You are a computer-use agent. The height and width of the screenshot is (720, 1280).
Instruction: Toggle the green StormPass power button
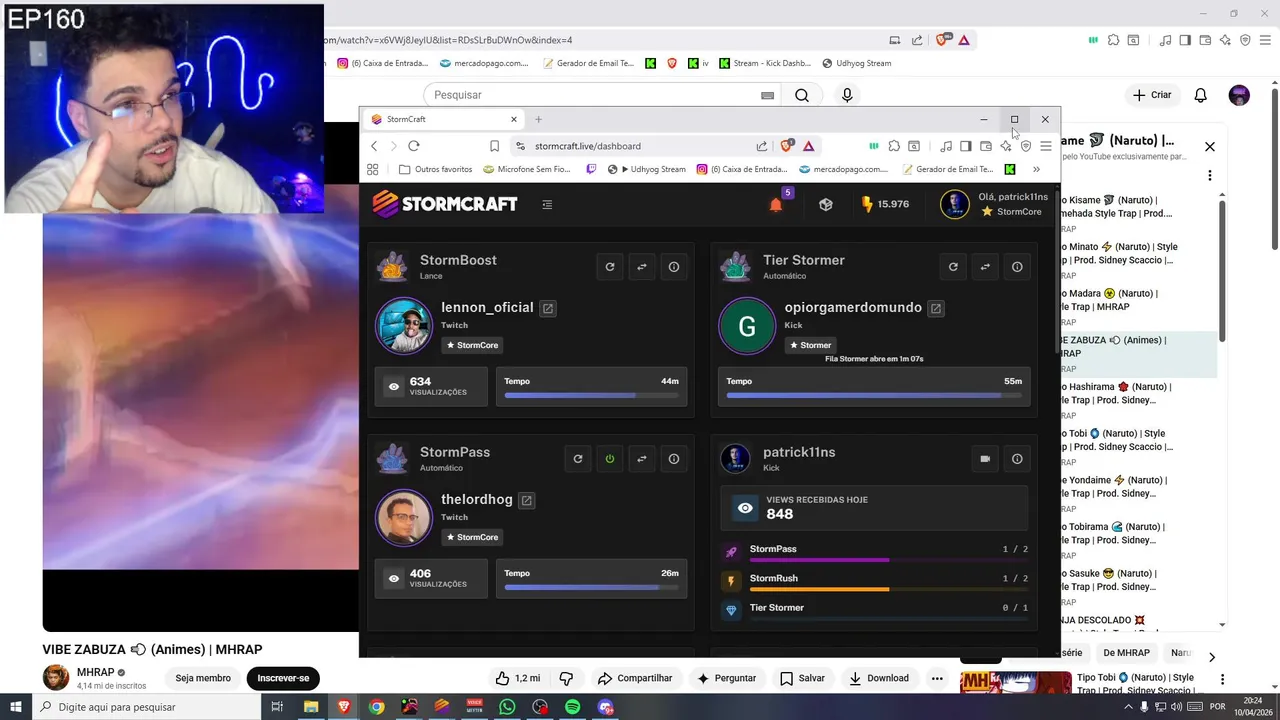coord(610,459)
